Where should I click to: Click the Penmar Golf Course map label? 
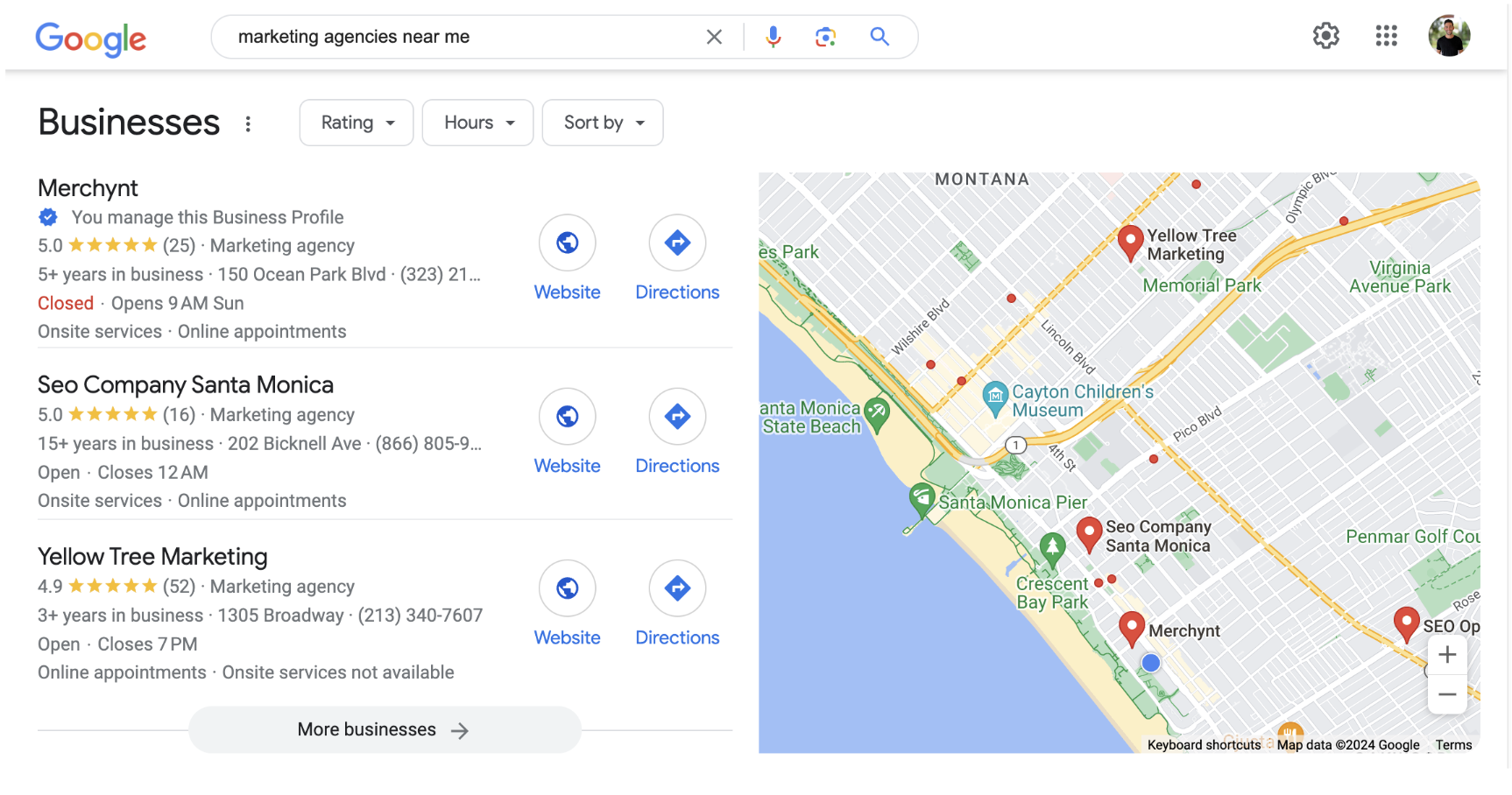[x=1412, y=537]
